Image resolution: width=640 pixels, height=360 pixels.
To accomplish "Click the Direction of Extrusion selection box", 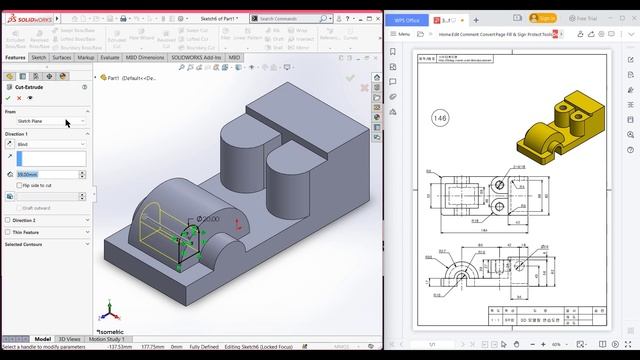I will click(x=51, y=159).
